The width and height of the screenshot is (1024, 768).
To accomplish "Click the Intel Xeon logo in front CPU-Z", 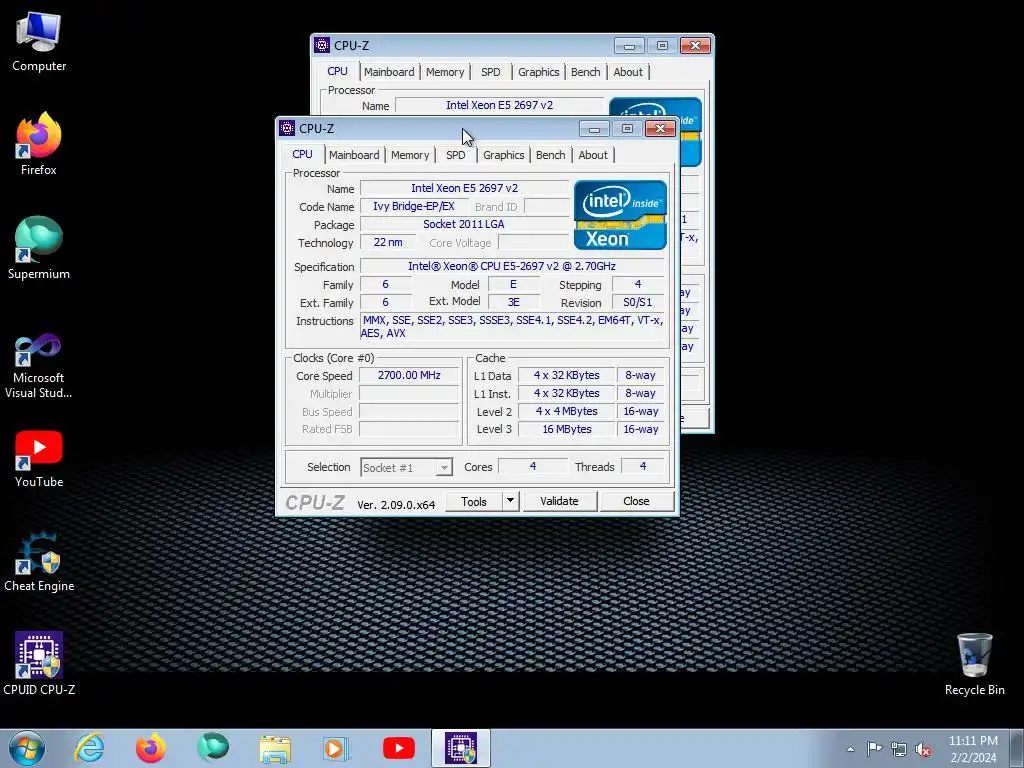I will (620, 215).
